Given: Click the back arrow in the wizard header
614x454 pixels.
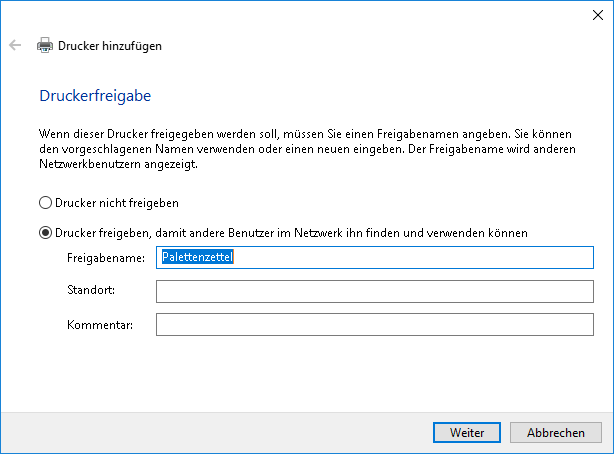Looking at the screenshot, I should point(15,45).
